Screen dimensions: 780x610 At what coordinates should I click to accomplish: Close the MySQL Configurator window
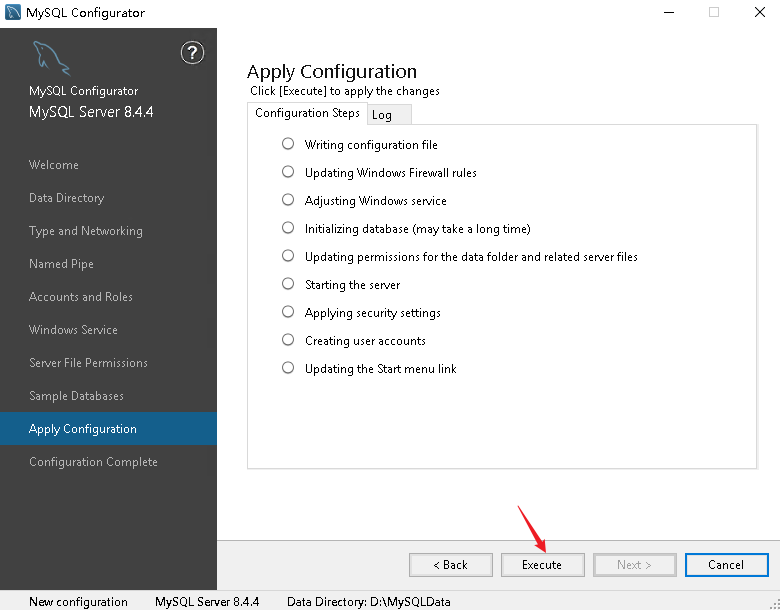pos(760,12)
